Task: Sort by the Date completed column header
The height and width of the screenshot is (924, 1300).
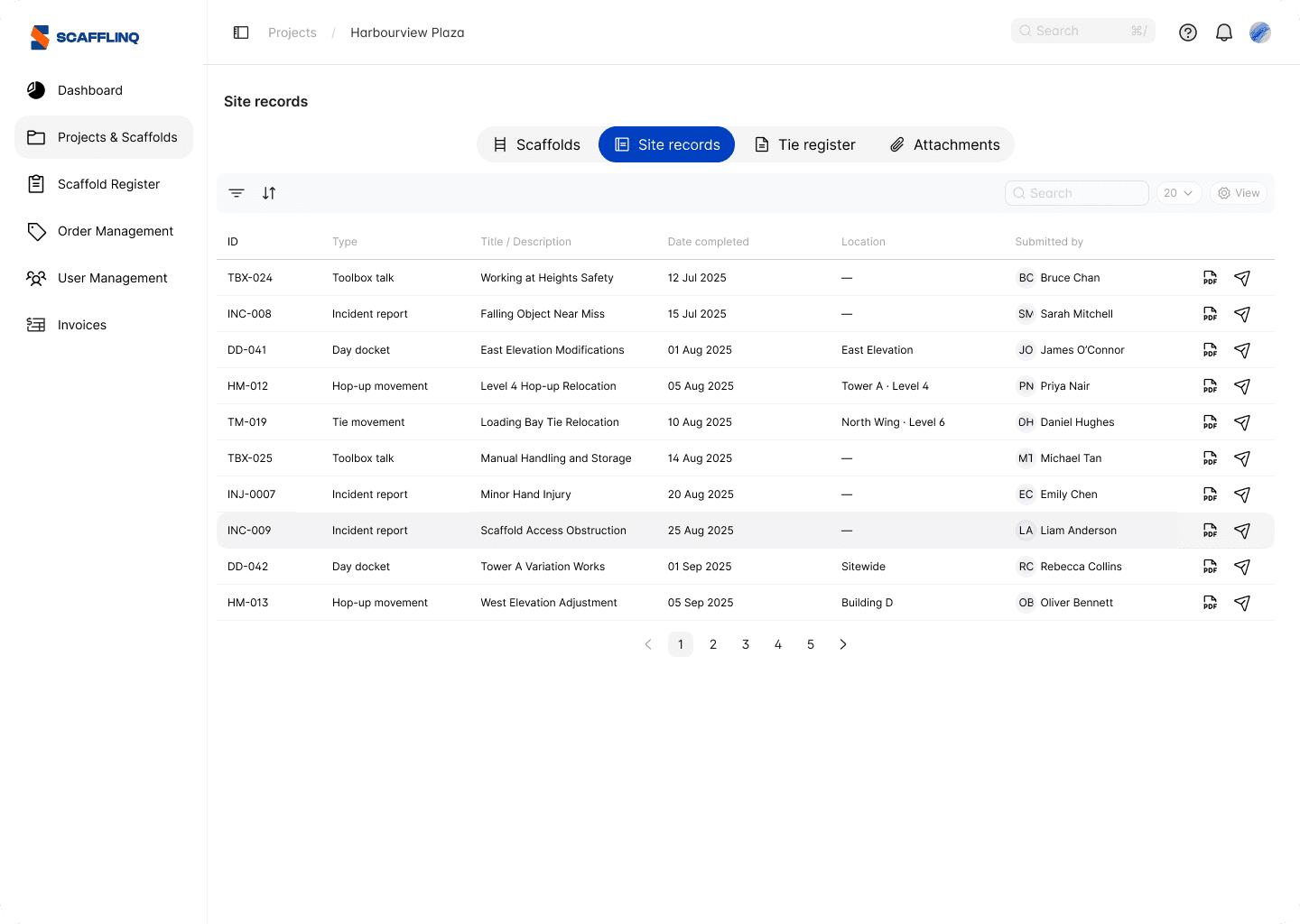Action: [x=709, y=242]
